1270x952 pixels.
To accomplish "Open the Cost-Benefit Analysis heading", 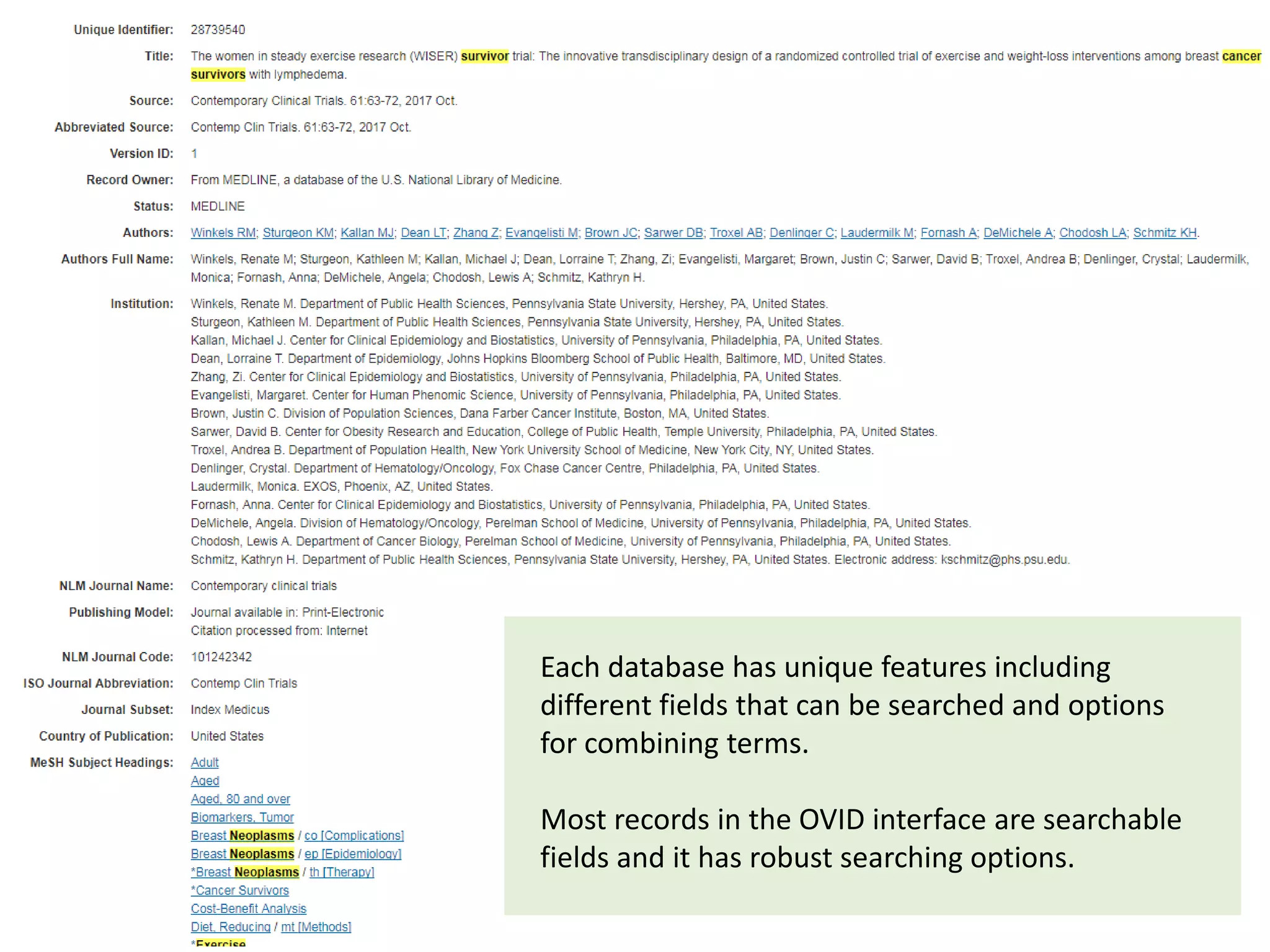I will click(x=249, y=909).
